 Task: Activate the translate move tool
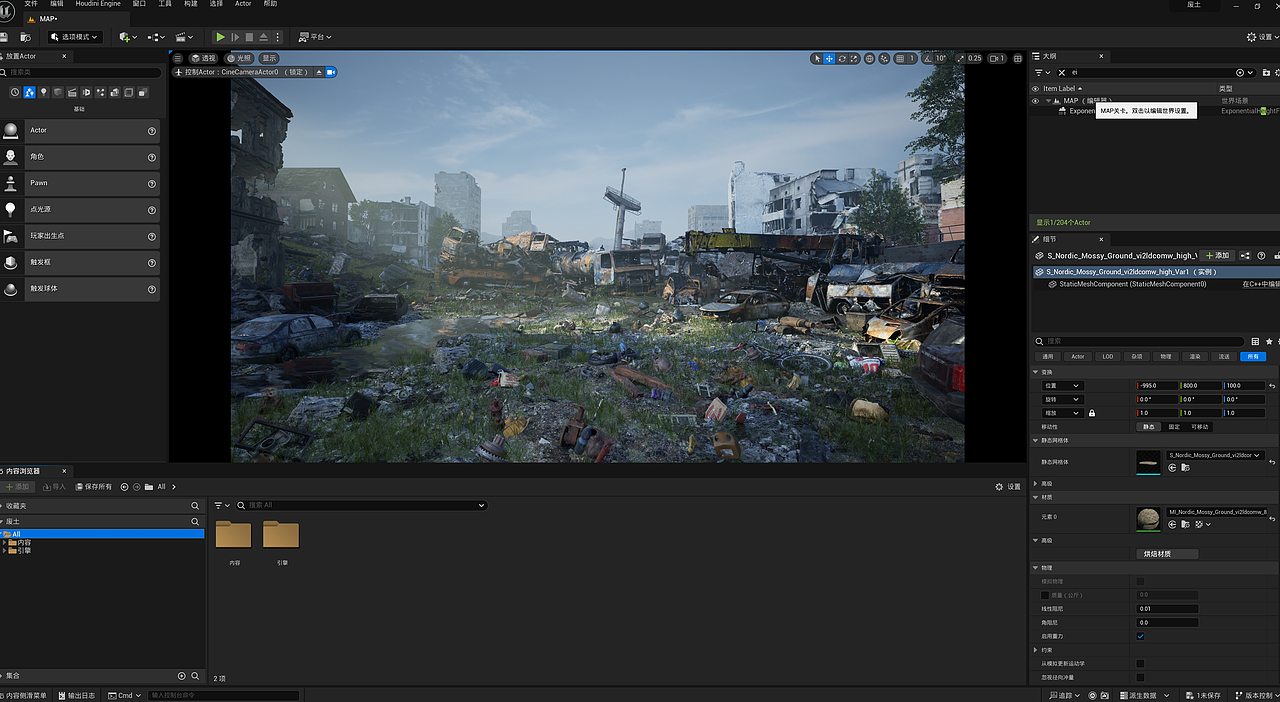[829, 58]
